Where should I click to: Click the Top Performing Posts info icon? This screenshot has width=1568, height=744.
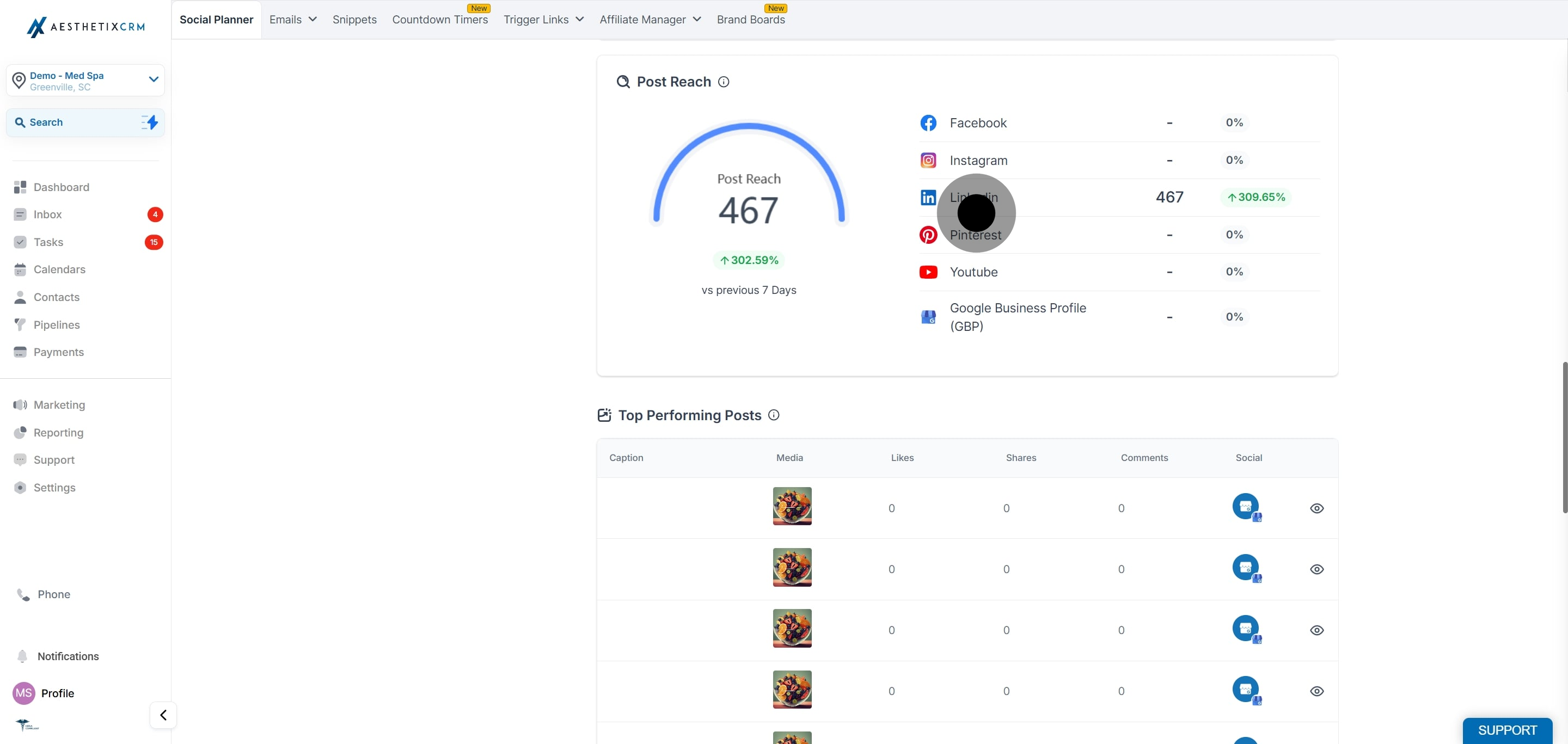click(774, 415)
